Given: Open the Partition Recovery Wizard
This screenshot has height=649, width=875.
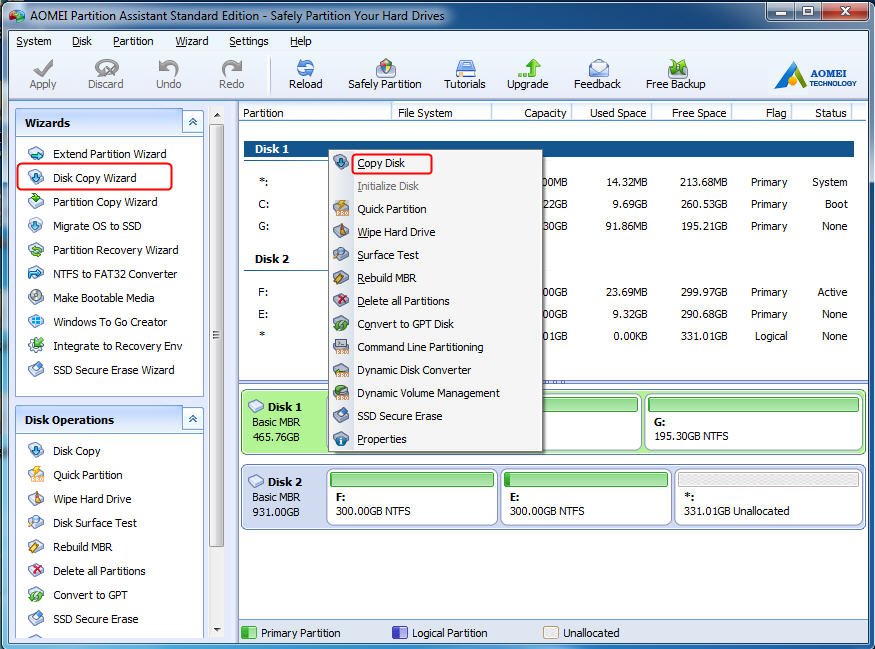Looking at the screenshot, I should coord(103,250).
